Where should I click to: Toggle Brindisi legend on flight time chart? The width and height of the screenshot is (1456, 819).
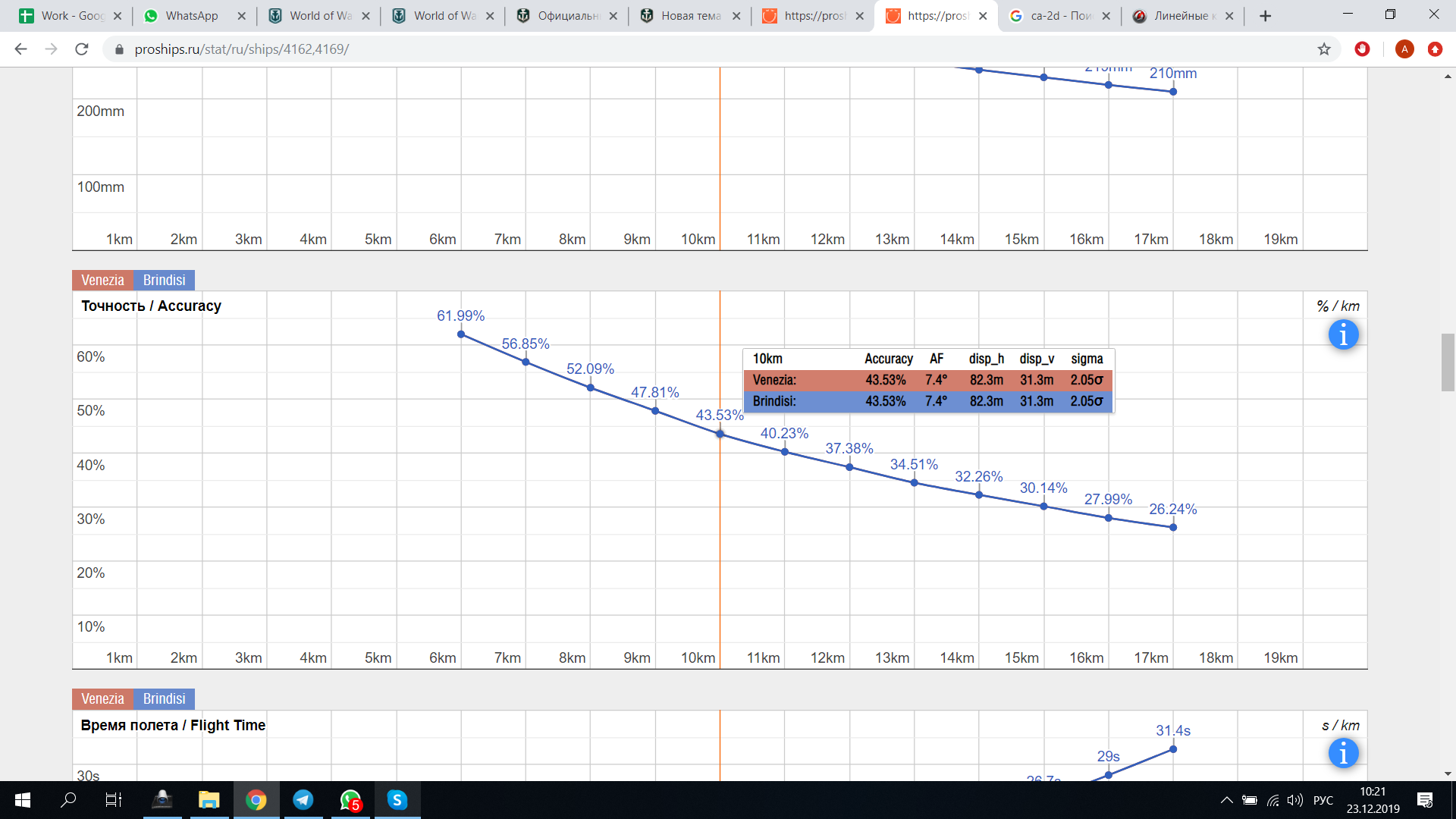pyautogui.click(x=164, y=698)
